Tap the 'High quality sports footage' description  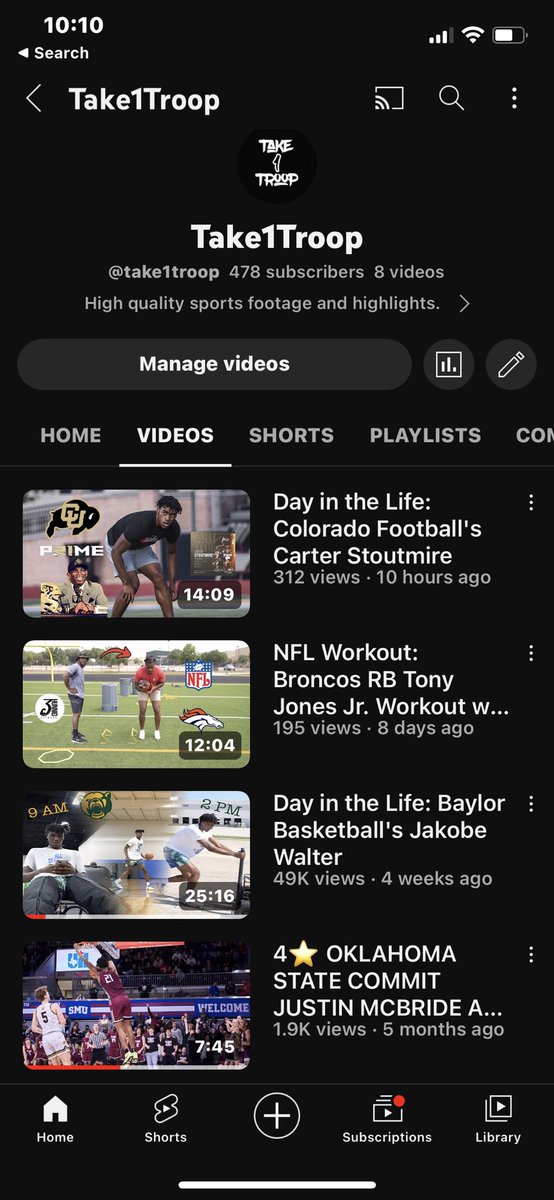[x=262, y=303]
